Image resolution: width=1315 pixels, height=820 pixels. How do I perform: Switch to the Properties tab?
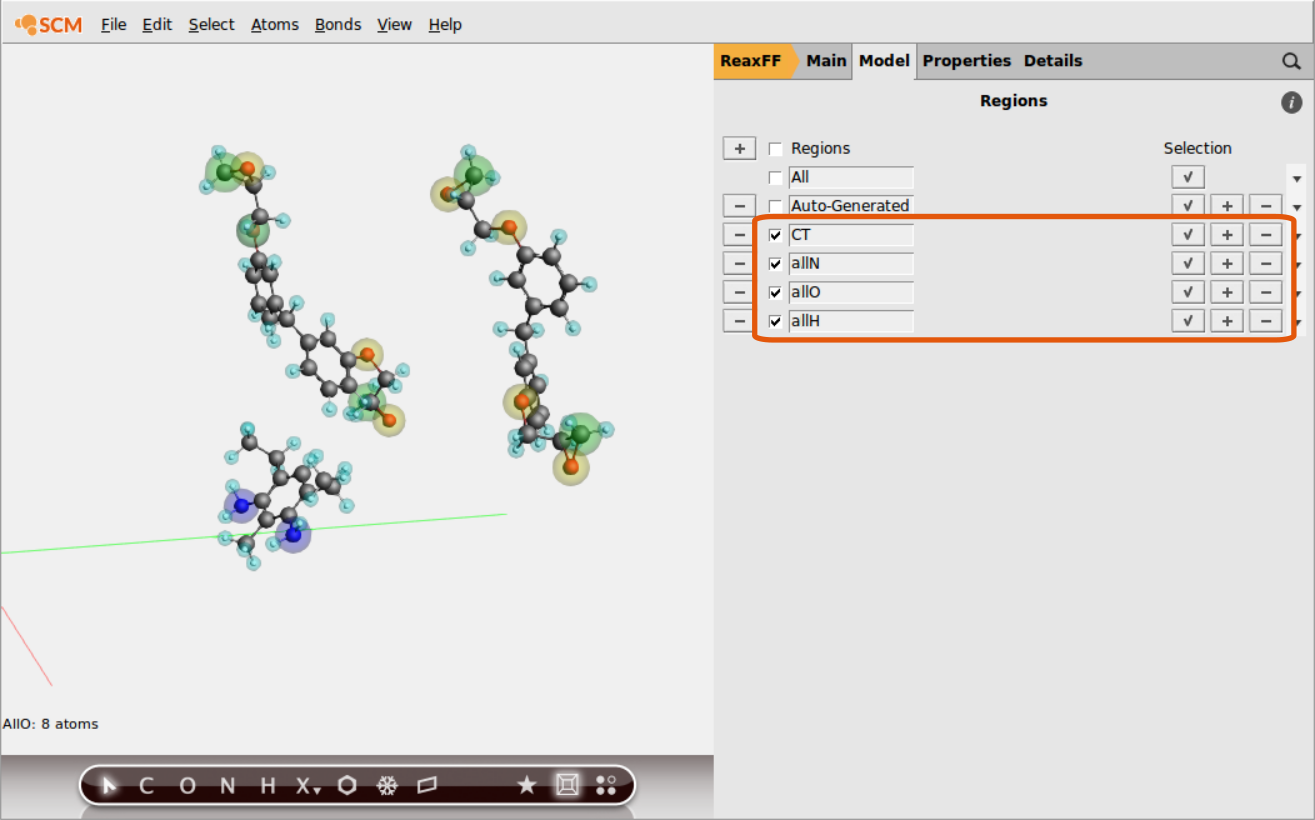click(x=966, y=61)
